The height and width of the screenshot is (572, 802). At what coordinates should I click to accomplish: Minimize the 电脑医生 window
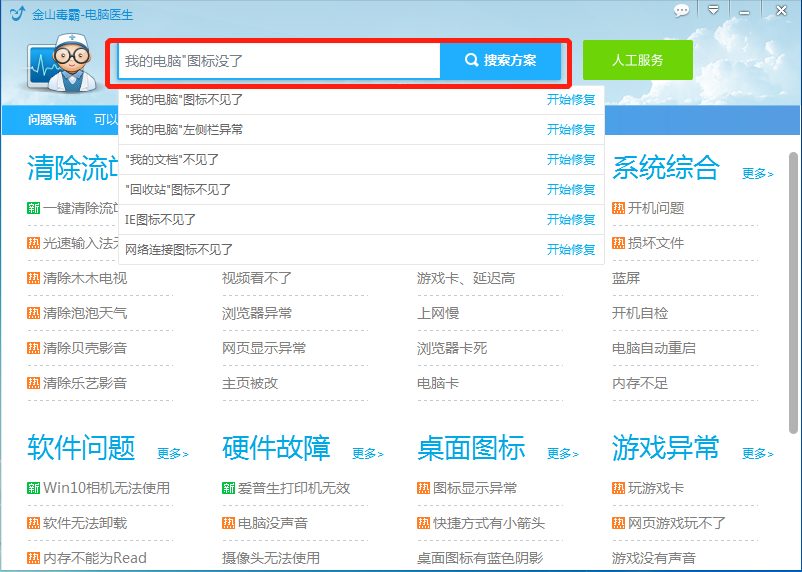point(745,11)
